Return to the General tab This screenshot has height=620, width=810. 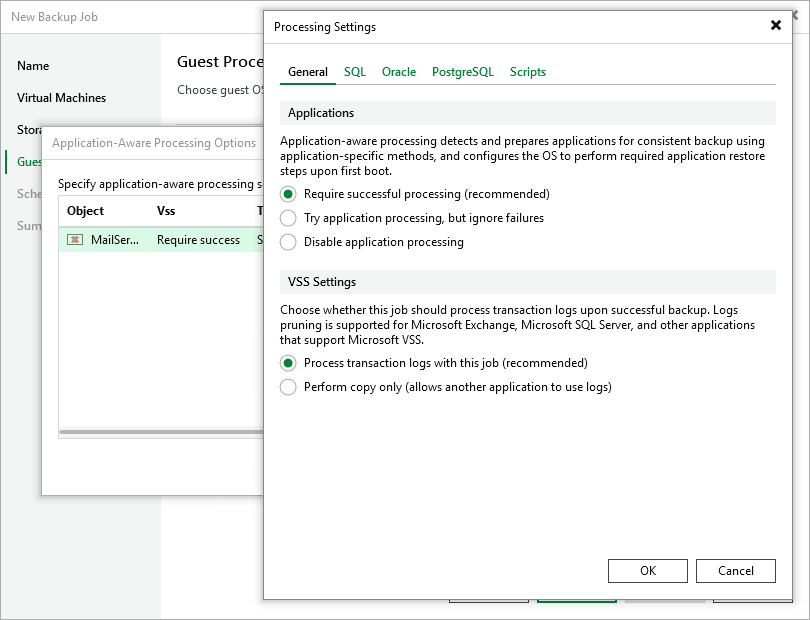pyautogui.click(x=307, y=72)
